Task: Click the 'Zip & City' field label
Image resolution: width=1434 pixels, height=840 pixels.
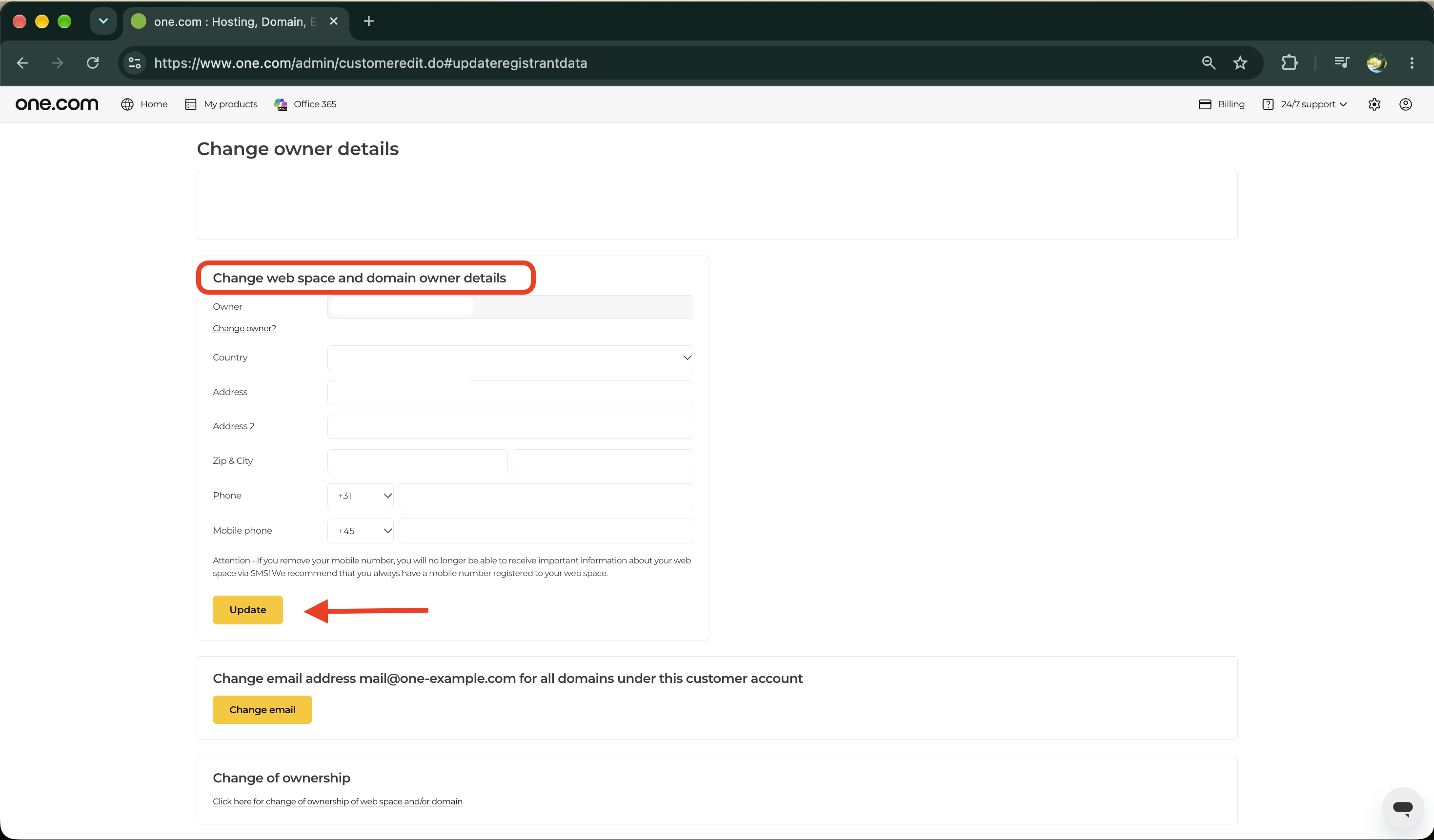Action: 233,460
